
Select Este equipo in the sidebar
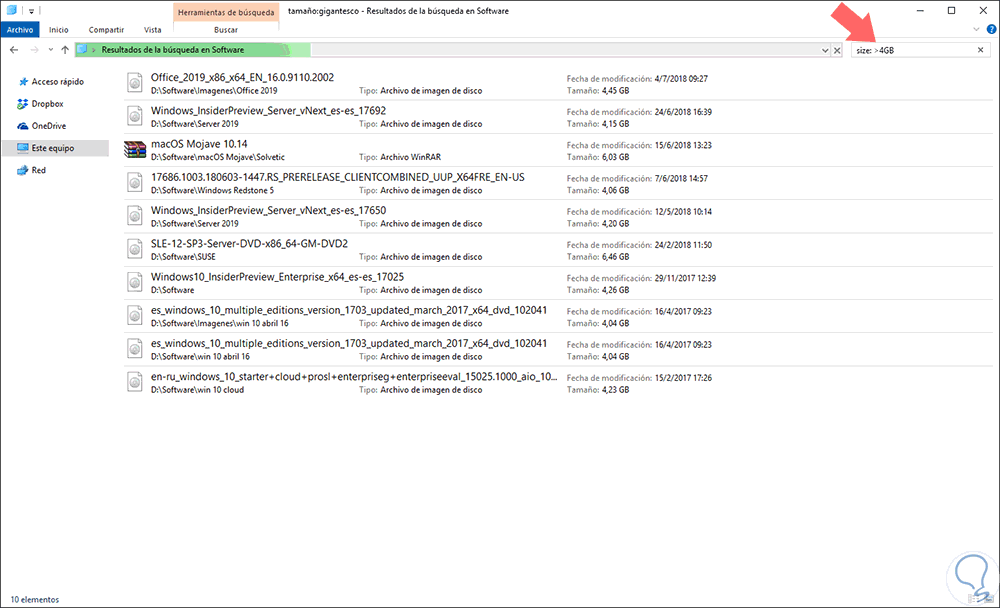55,148
